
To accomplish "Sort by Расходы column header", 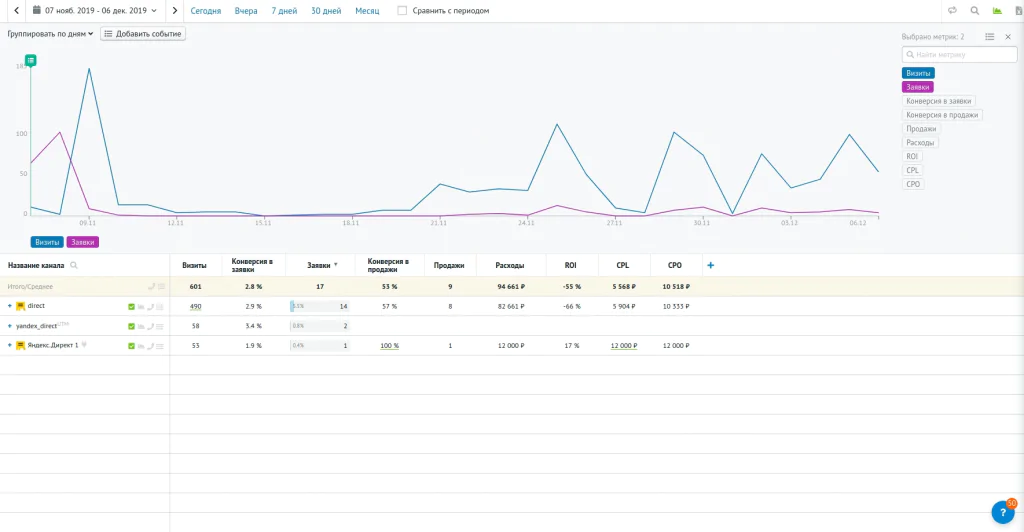I will pos(509,266).
